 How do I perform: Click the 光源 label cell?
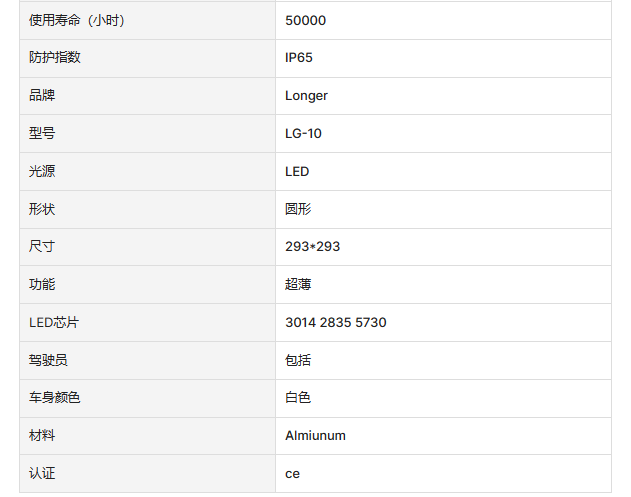coord(42,171)
